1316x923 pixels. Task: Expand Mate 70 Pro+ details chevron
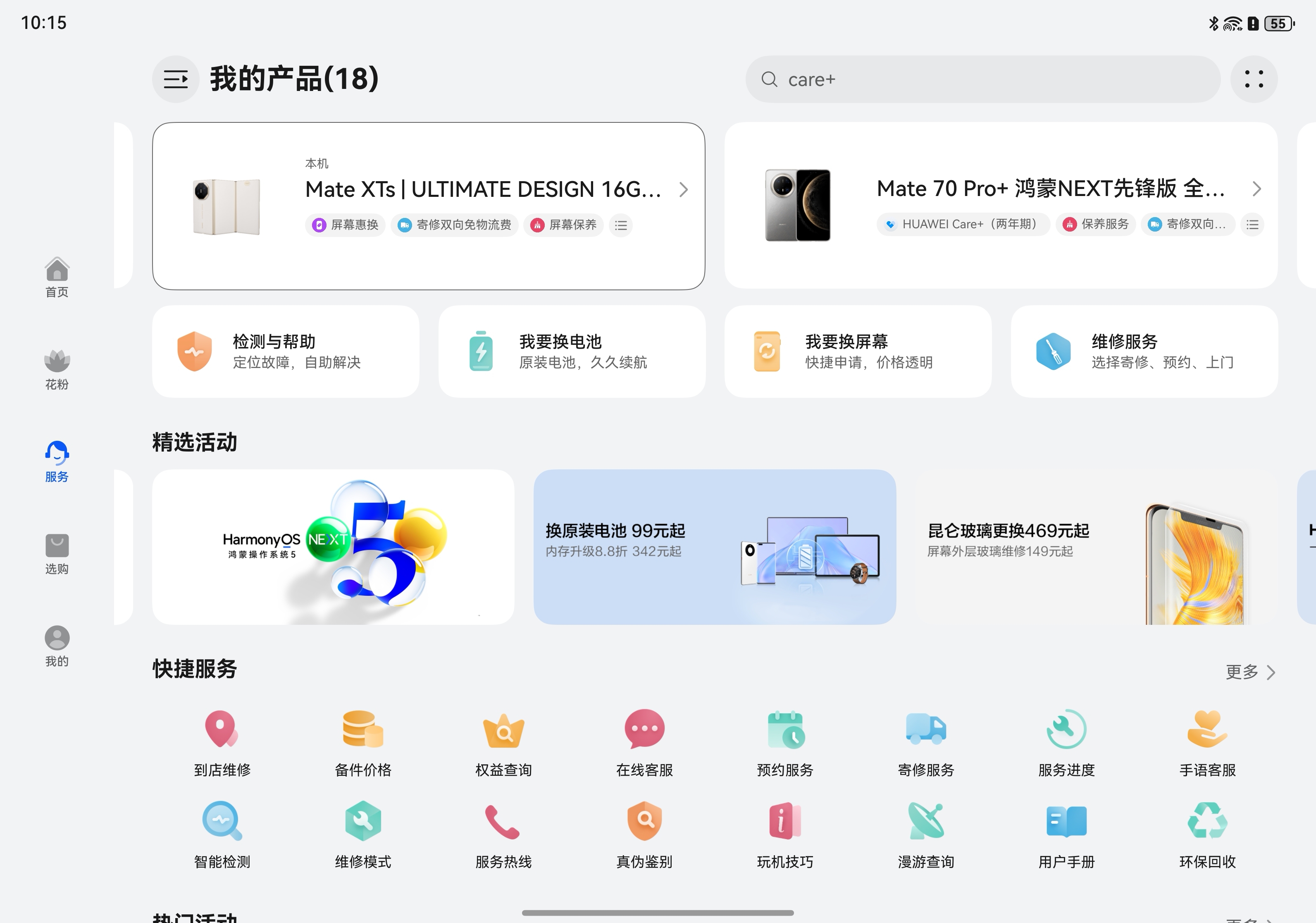[1256, 189]
